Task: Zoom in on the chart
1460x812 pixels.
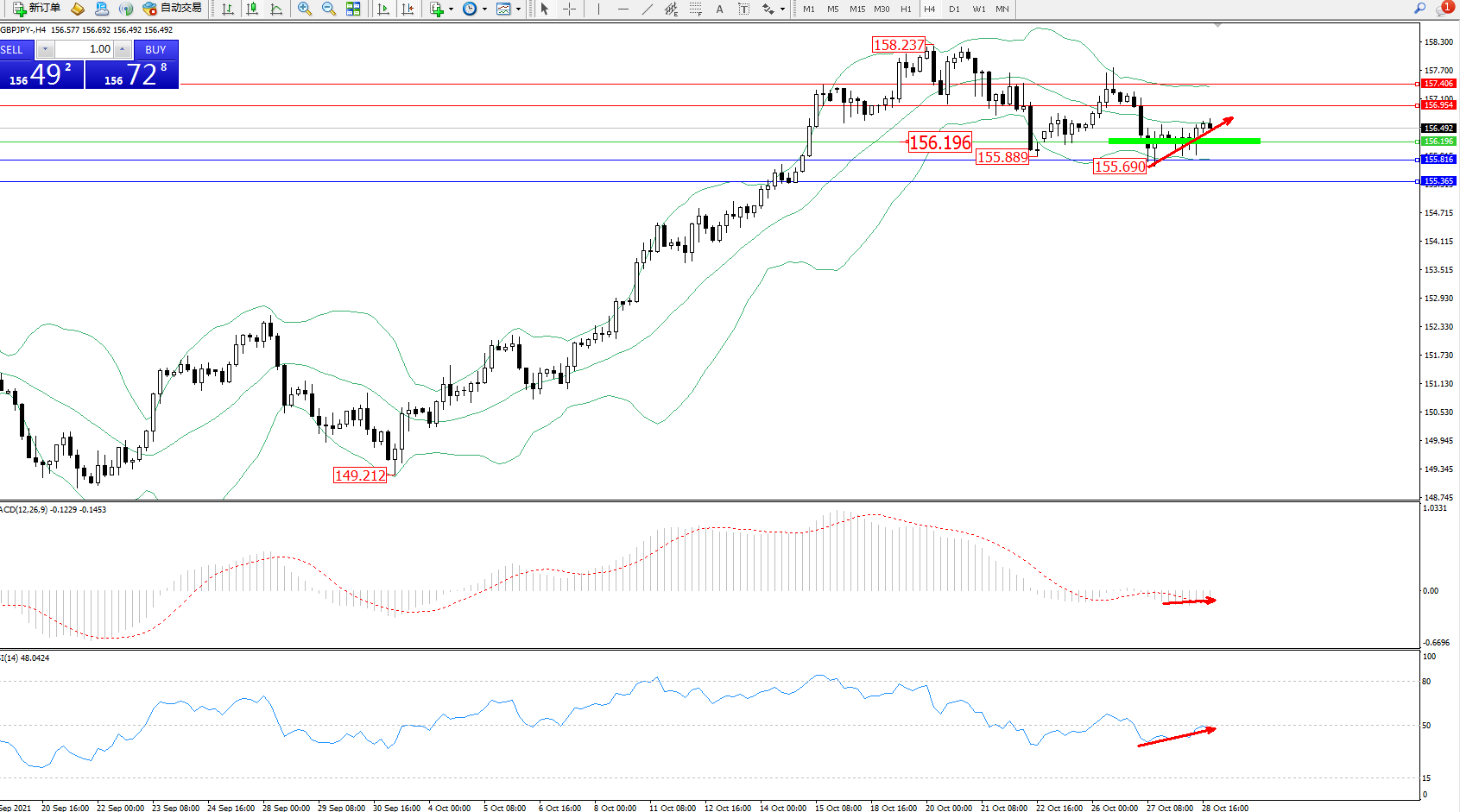Action: pyautogui.click(x=304, y=9)
